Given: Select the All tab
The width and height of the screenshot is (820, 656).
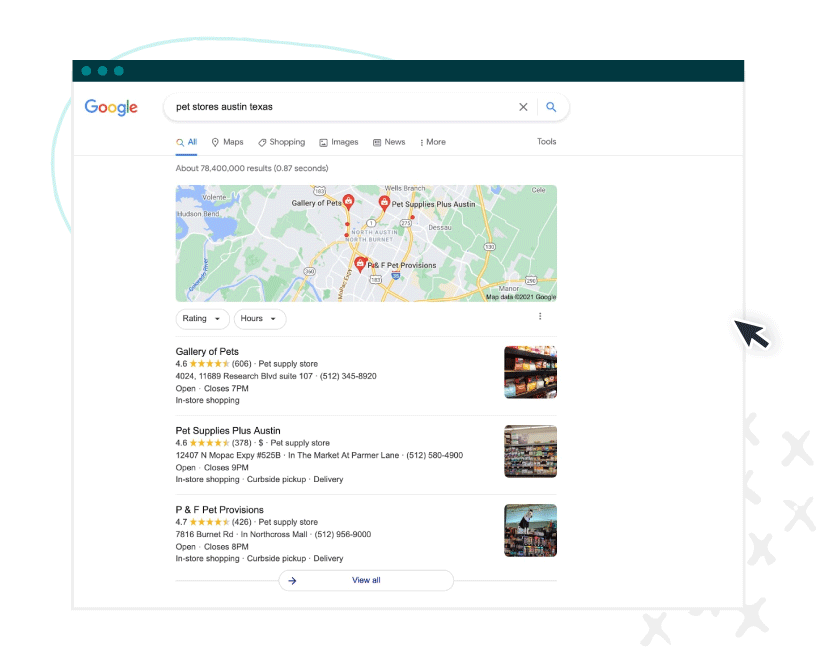Looking at the screenshot, I should click(187, 142).
